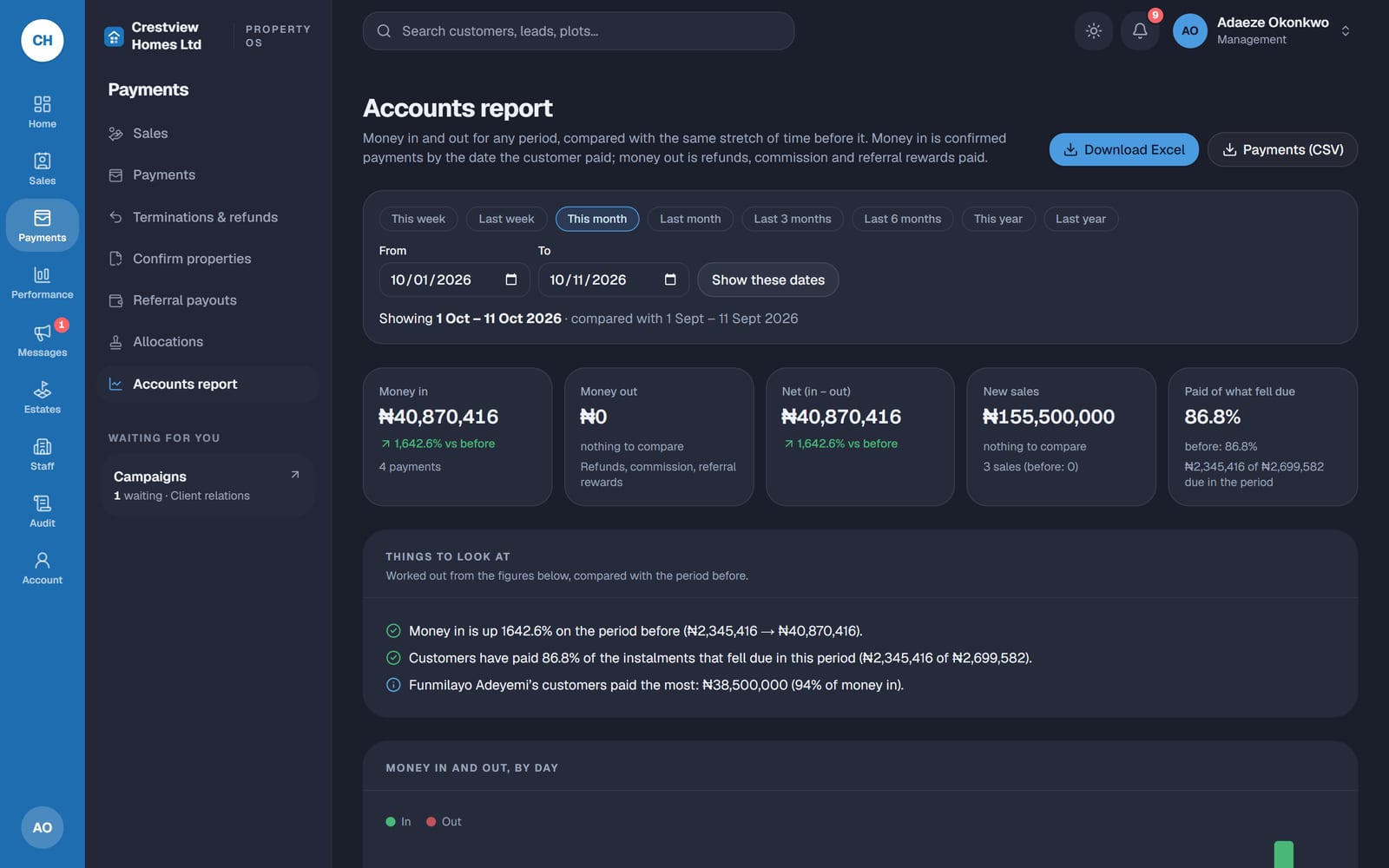
Task: Click the green In legend dot
Action: point(391,822)
